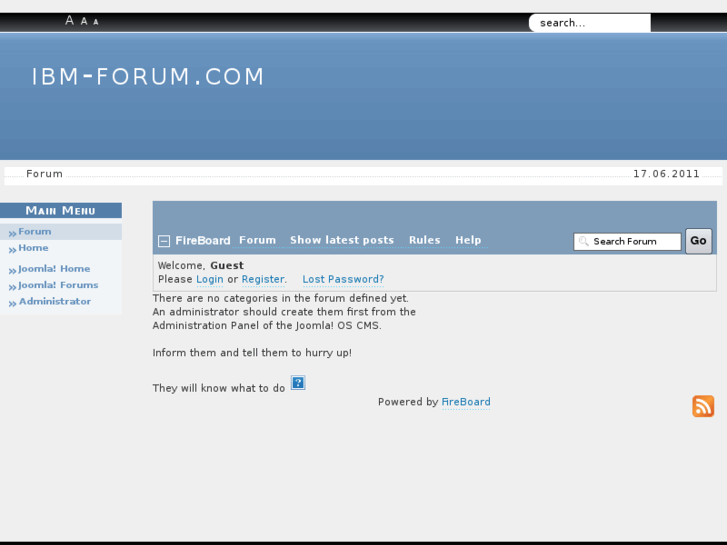The height and width of the screenshot is (545, 727).
Task: Open Joomla! Home link in sidebar
Action: (54, 269)
